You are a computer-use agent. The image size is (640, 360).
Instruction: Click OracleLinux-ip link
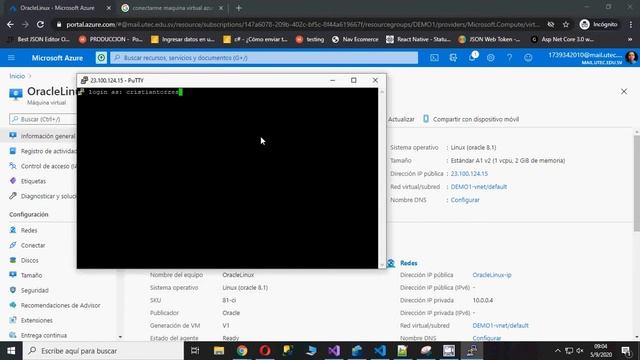[492, 275]
